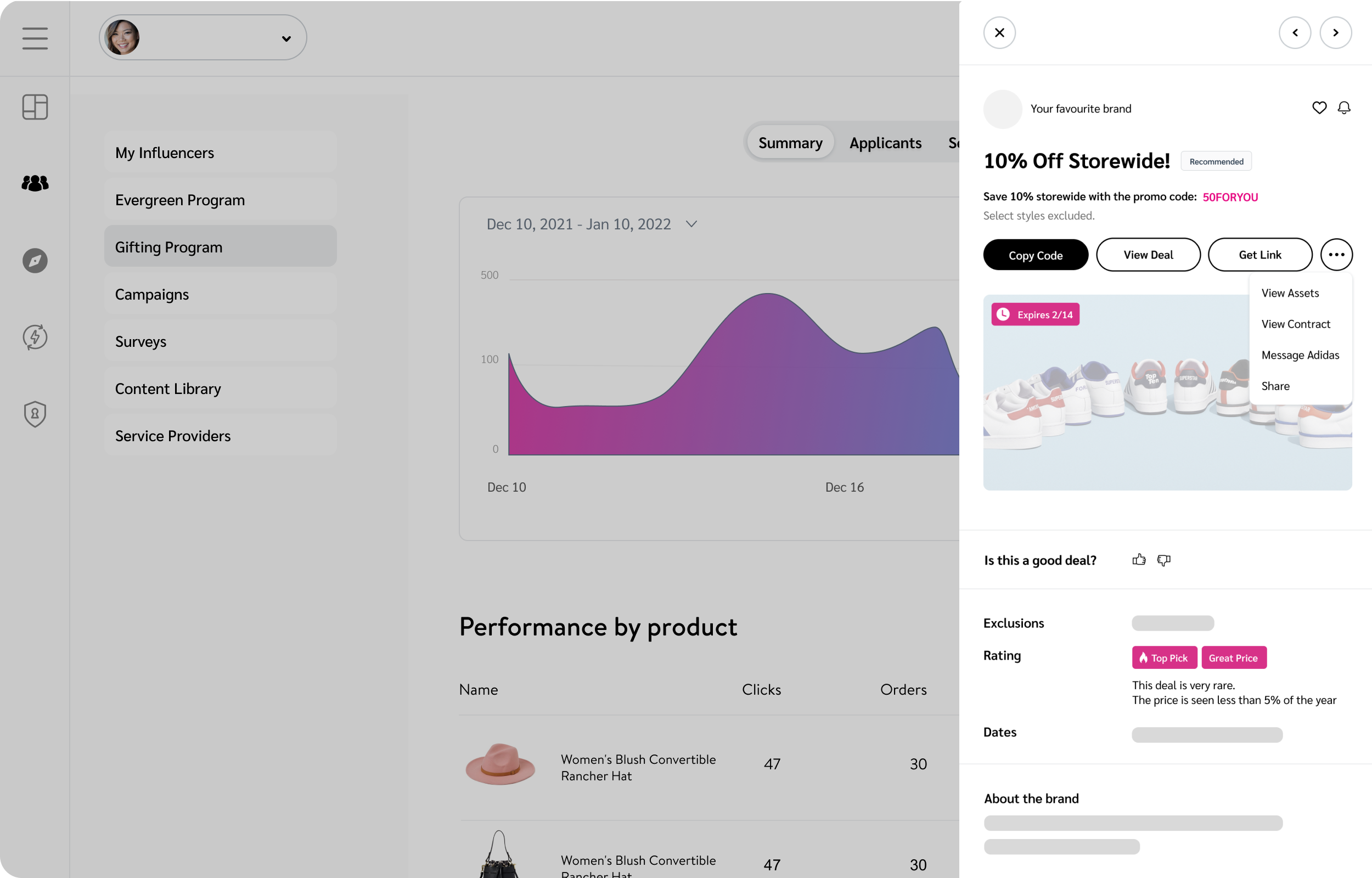Viewport: 1372px width, 878px height.
Task: Click the dashboard layout sidebar icon
Action: point(35,107)
